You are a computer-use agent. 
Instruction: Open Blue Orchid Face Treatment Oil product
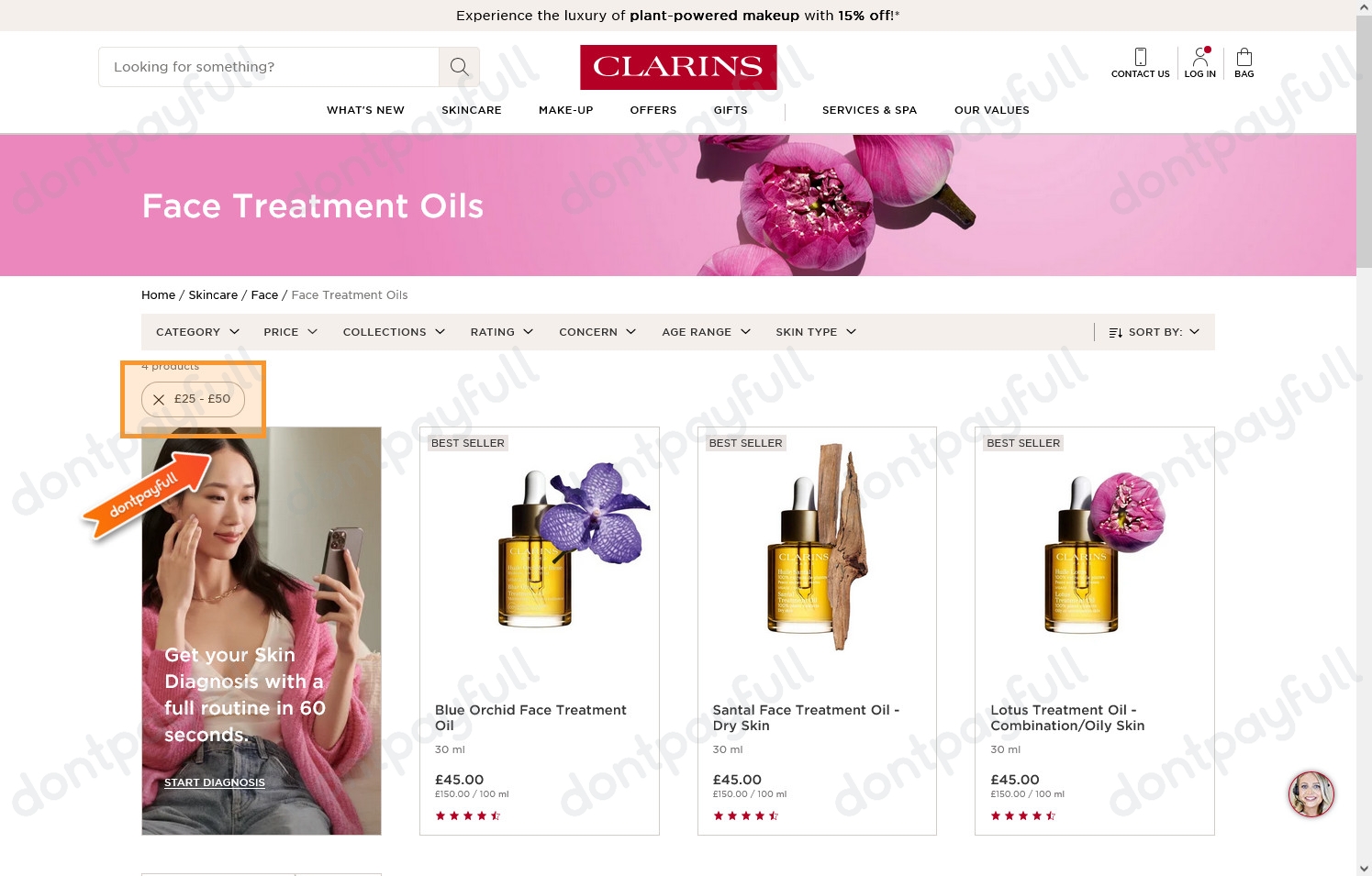coord(530,717)
